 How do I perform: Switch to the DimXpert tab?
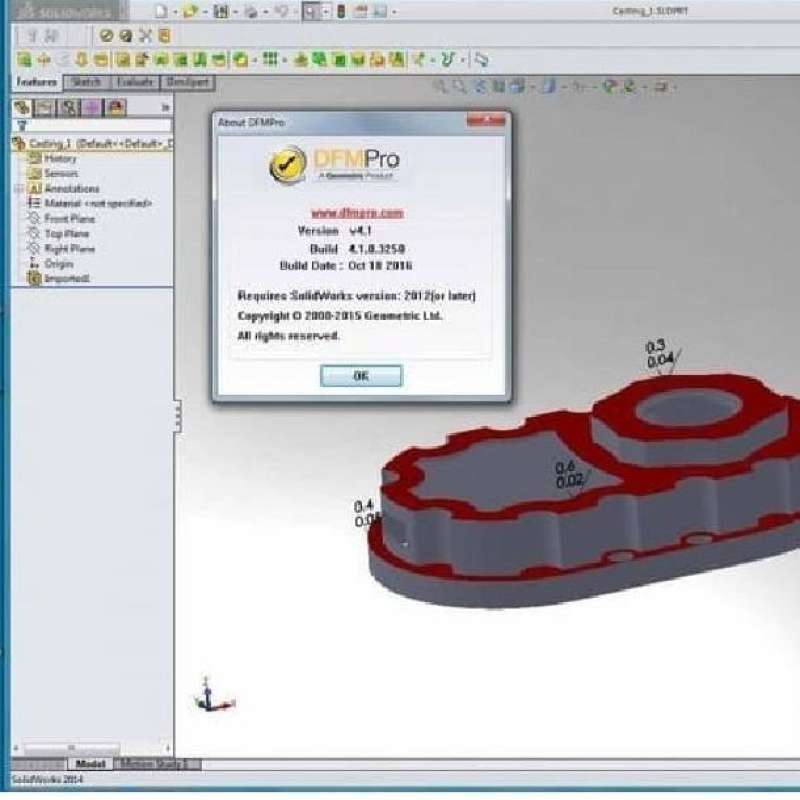point(187,82)
